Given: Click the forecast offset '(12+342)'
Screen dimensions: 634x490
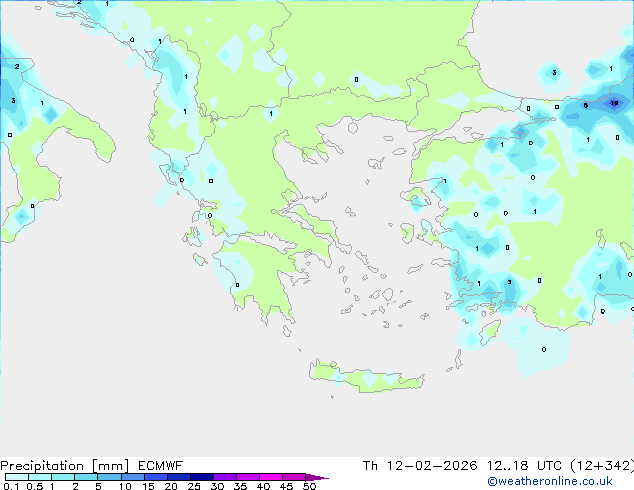Looking at the screenshot, I should point(602,466).
